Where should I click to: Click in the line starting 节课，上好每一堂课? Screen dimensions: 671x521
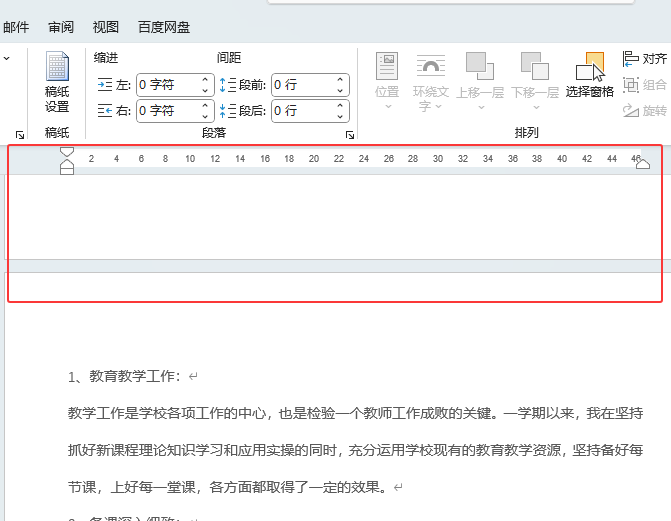pos(229,487)
